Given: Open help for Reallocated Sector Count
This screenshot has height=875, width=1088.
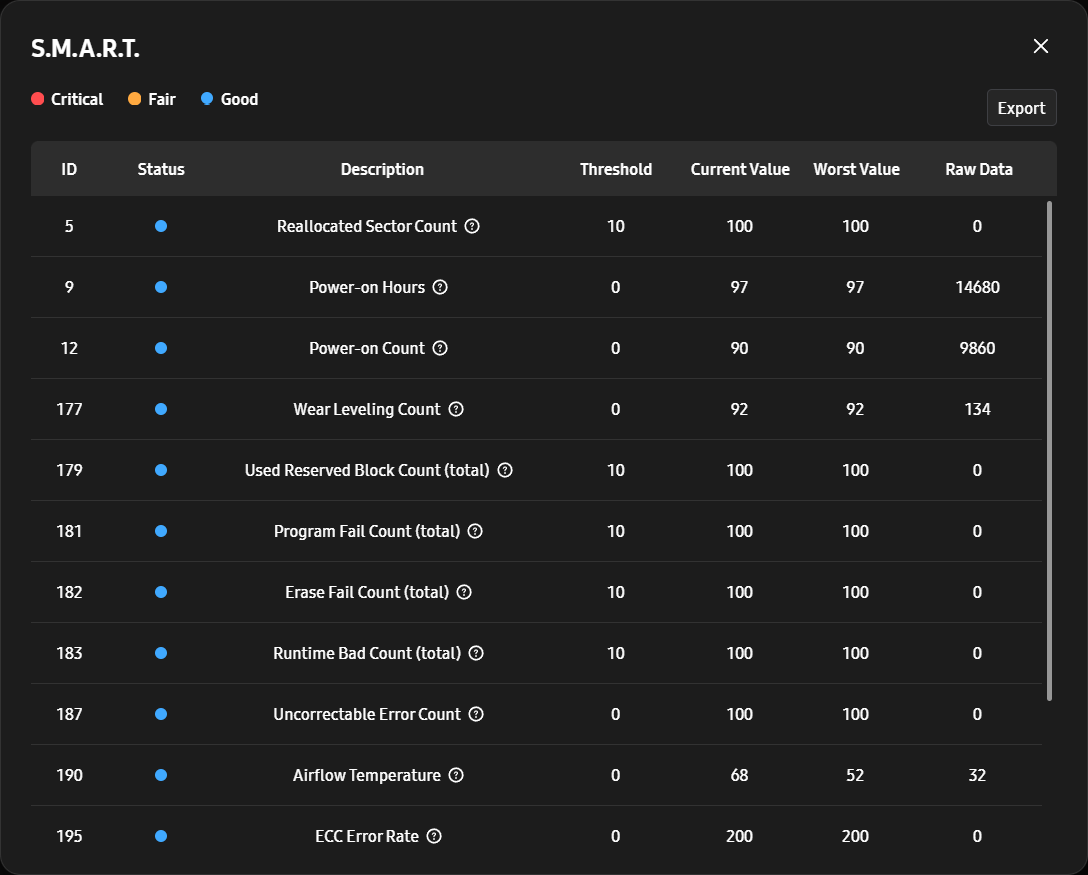Looking at the screenshot, I should pyautogui.click(x=472, y=226).
